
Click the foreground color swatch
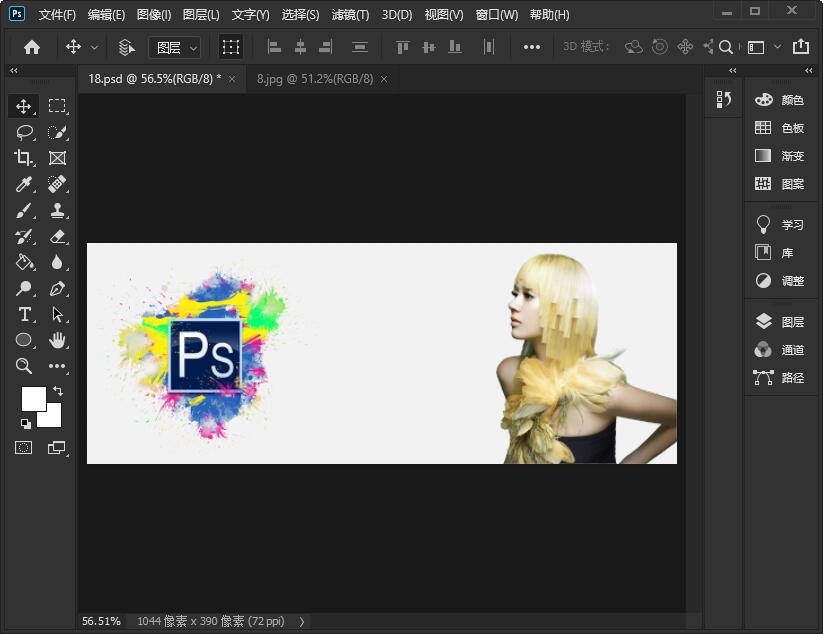point(33,398)
